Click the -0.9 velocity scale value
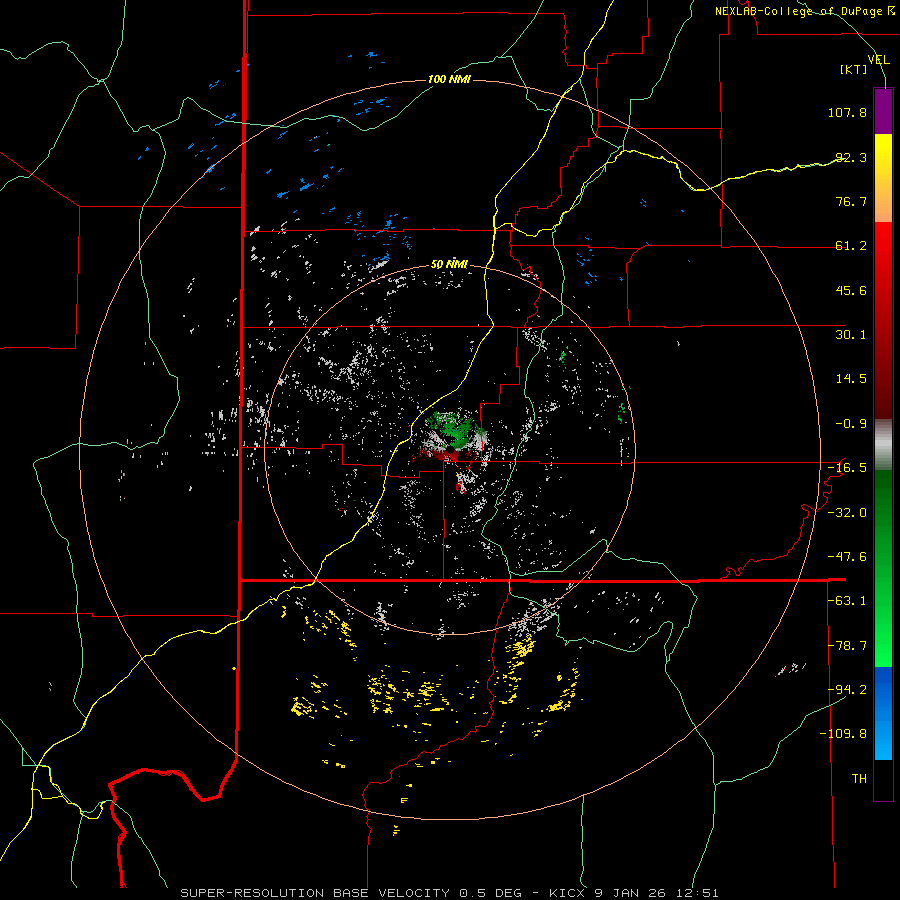 (851, 424)
